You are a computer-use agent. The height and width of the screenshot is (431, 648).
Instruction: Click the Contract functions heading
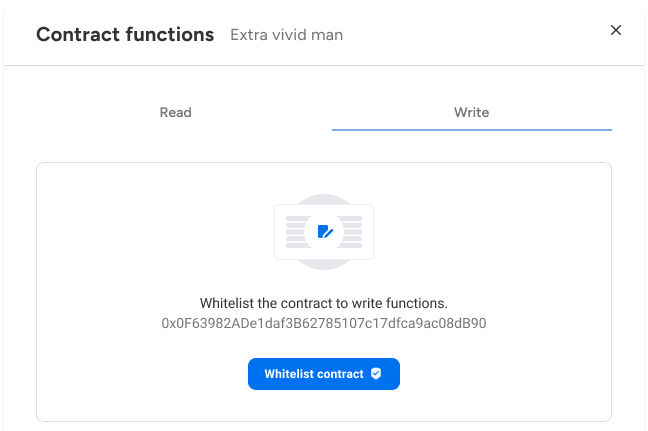point(125,34)
